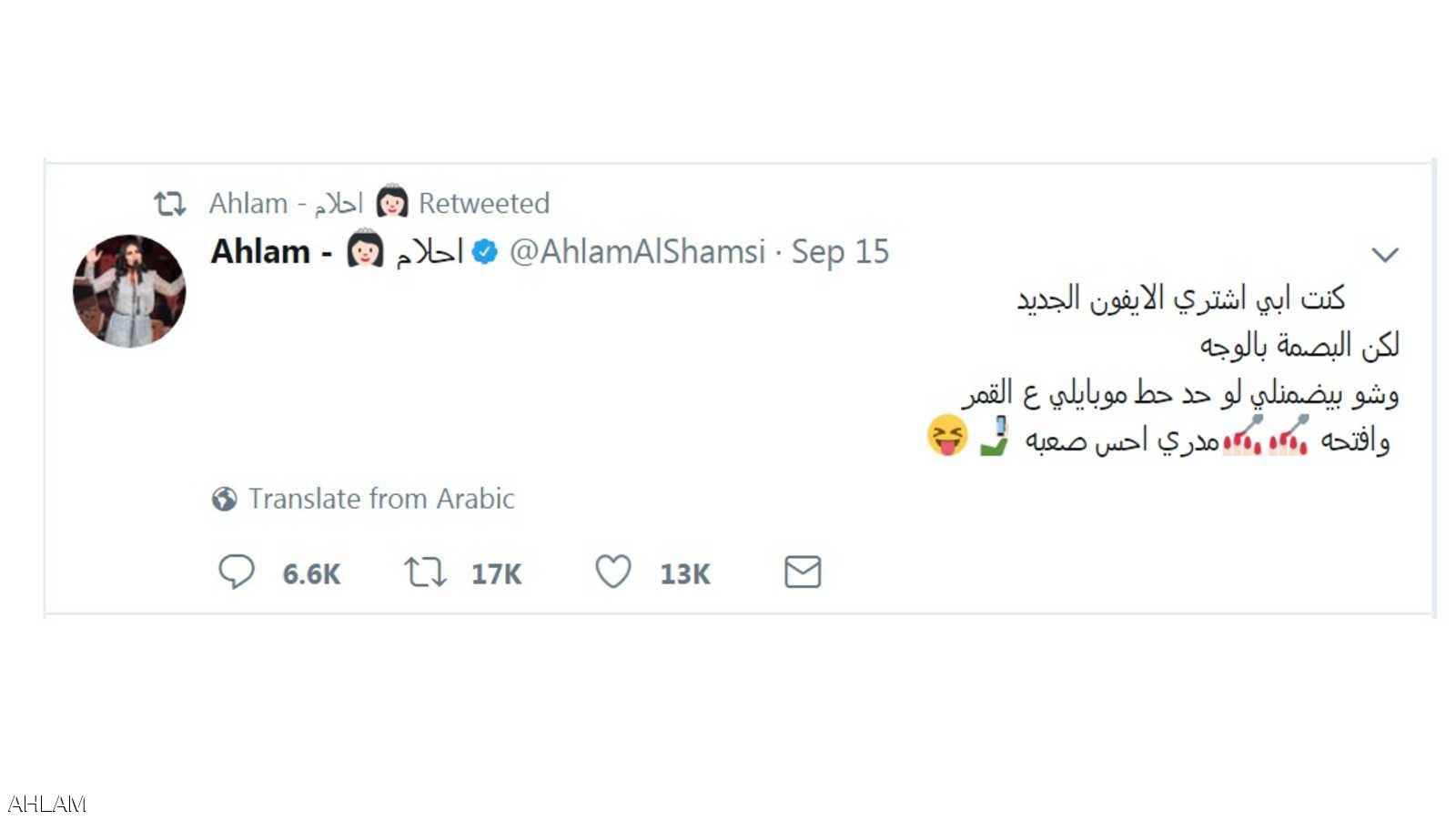
Task: Open the tweet options chevron dropdown
Action: click(1384, 255)
